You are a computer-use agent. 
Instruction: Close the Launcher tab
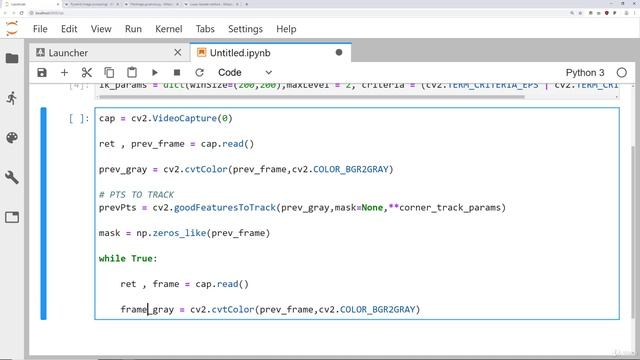178,52
